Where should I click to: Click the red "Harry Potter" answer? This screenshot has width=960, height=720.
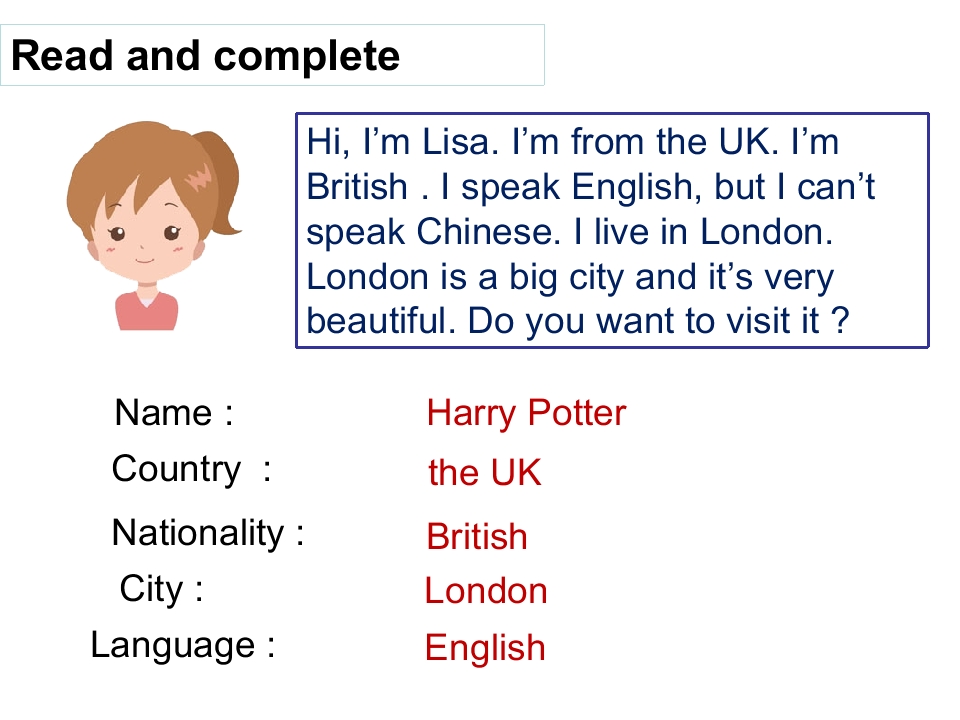[x=526, y=413]
